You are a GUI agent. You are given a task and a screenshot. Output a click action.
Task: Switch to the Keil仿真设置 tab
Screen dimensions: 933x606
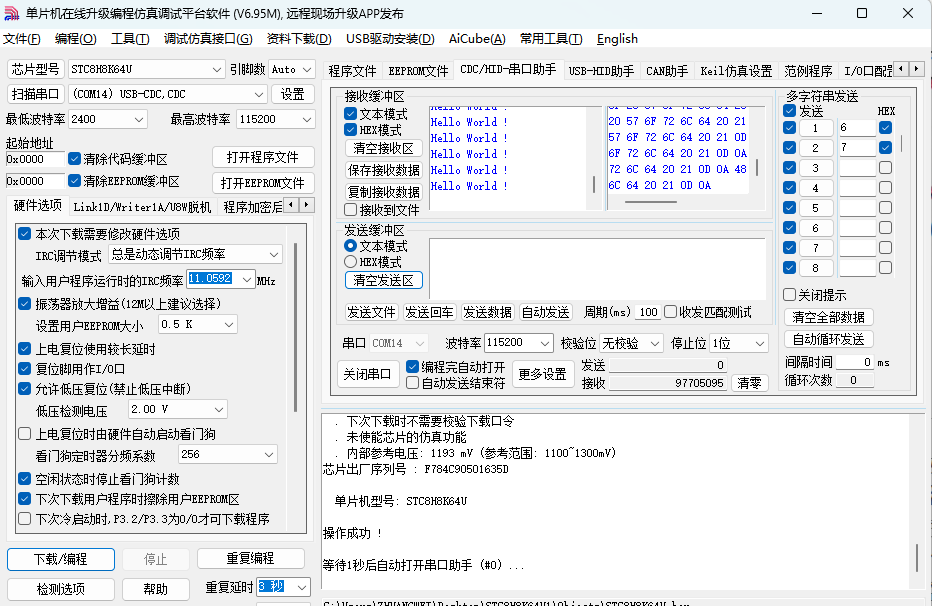pyautogui.click(x=736, y=71)
